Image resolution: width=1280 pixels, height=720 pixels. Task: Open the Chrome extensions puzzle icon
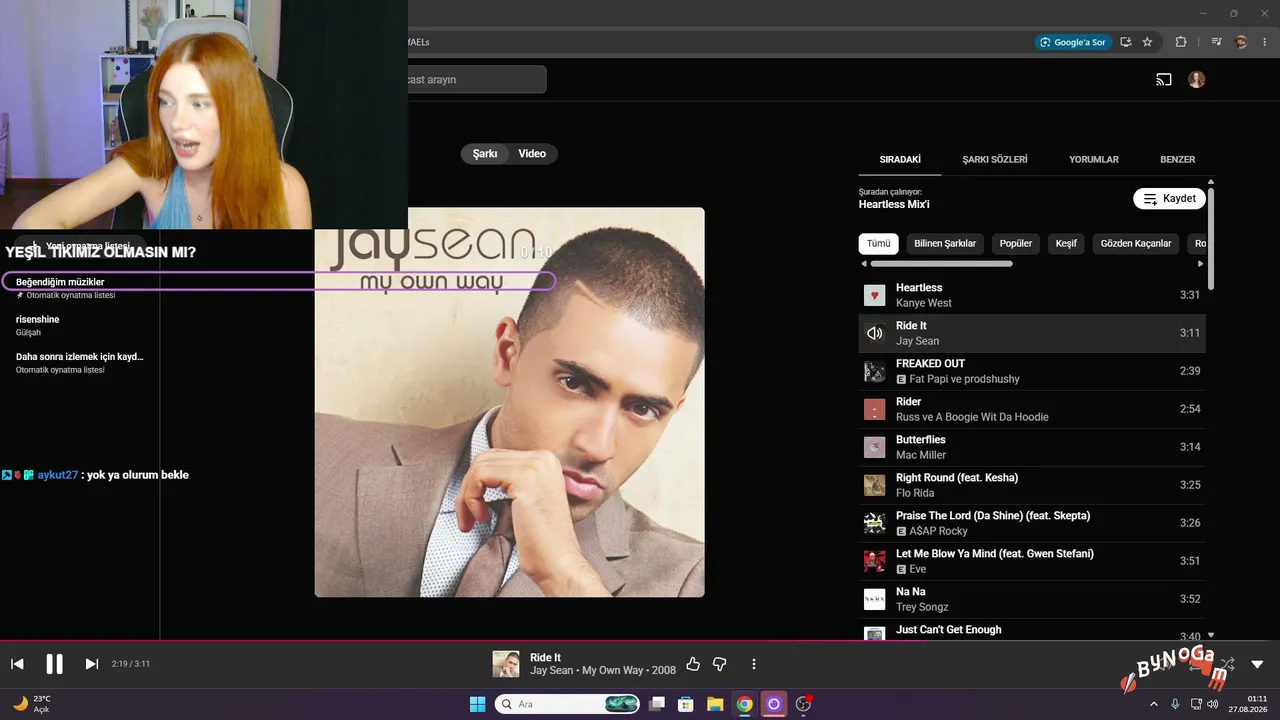coord(1181,42)
